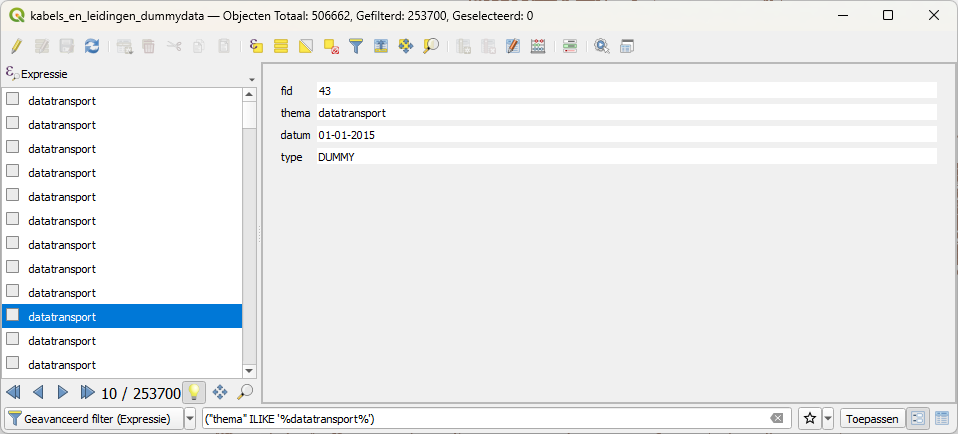Go to the next feature
958x434 pixels.
(62, 392)
